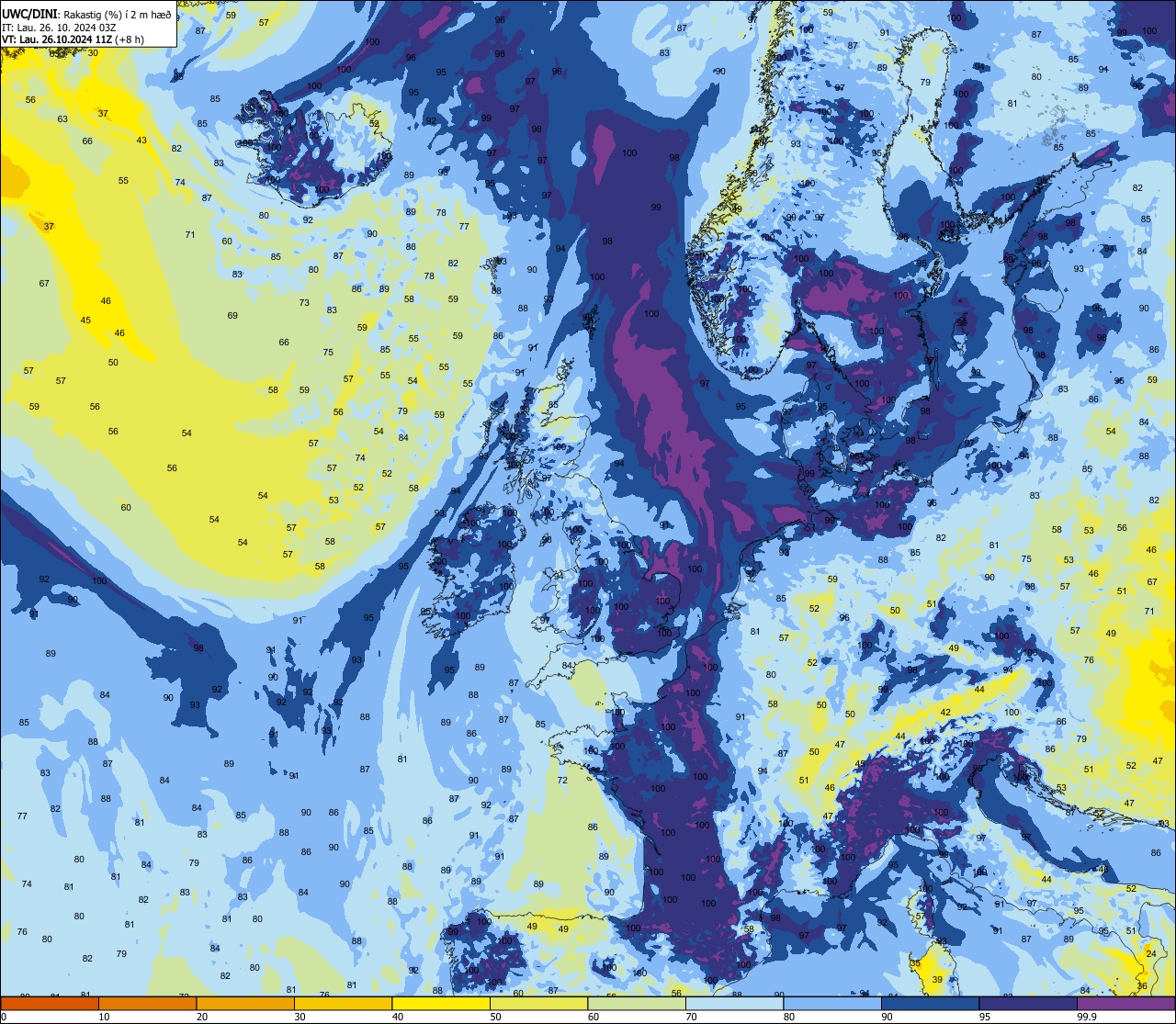1176x1024 pixels.
Task: Click the legend tick label 30
Action: pos(300,1017)
